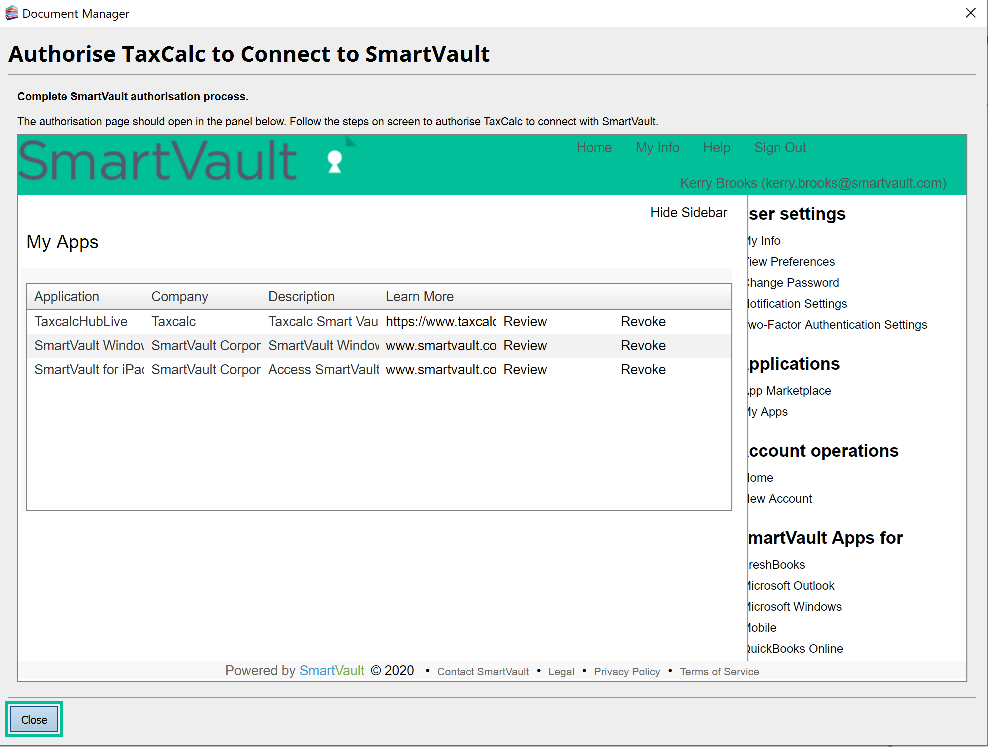Image resolution: width=988 pixels, height=747 pixels.
Task: Click Sign Out in the top navigation
Action: tap(780, 147)
